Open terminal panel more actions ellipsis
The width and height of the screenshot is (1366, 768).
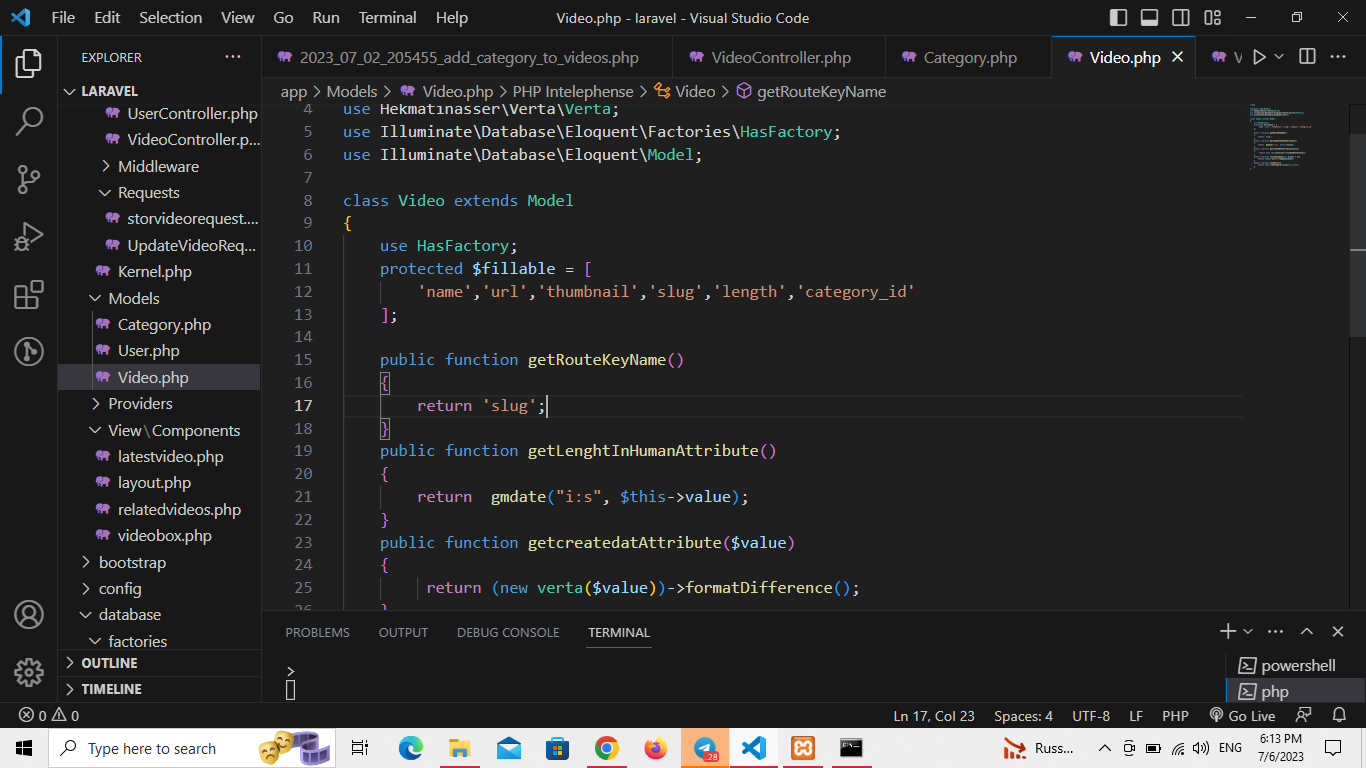[x=1275, y=631]
